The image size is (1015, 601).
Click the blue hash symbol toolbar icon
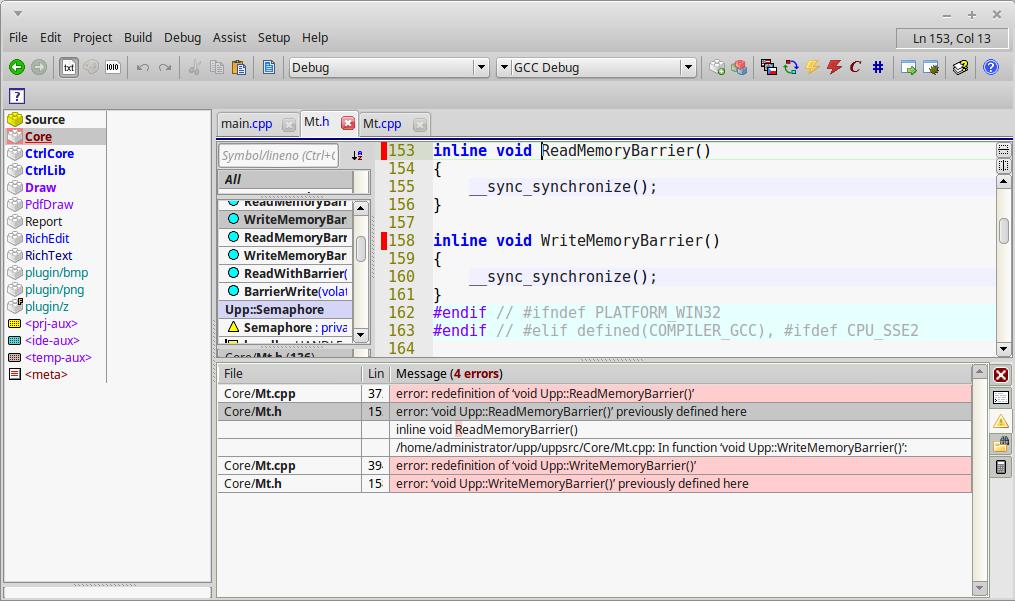(877, 67)
